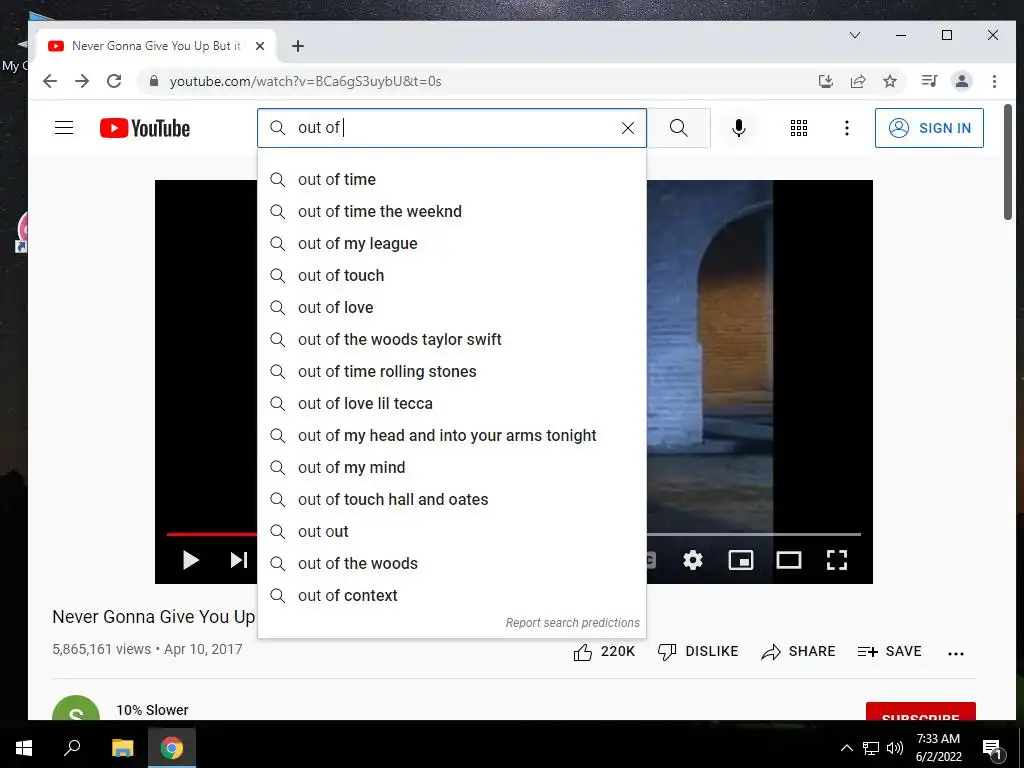Focus the YouTube search text field
This screenshot has width=1024, height=768.
451,128
